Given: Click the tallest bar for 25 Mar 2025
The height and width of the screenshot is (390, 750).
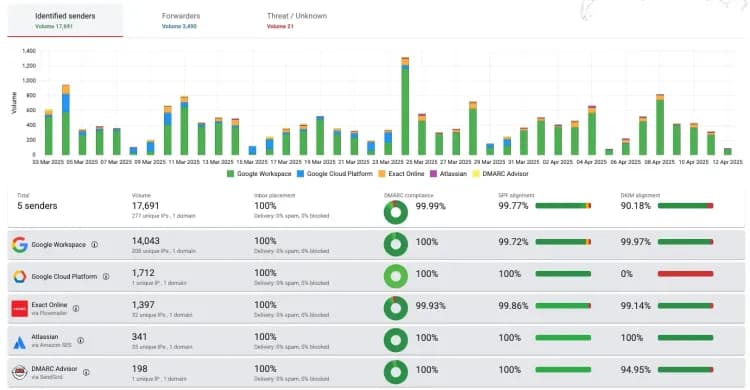Looking at the screenshot, I should 405,106.
